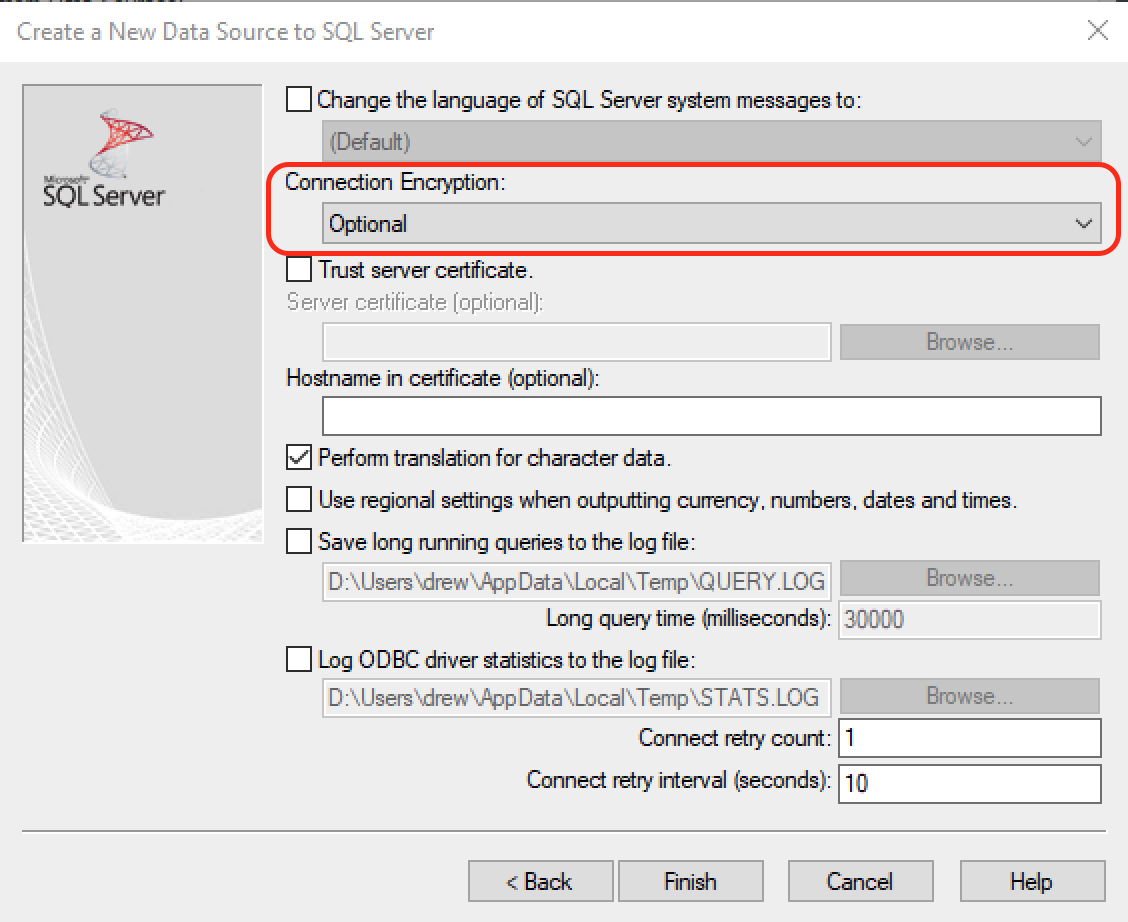Click Browse next to STATS.LOG path
The width and height of the screenshot is (1128, 922).
pyautogui.click(x=969, y=697)
